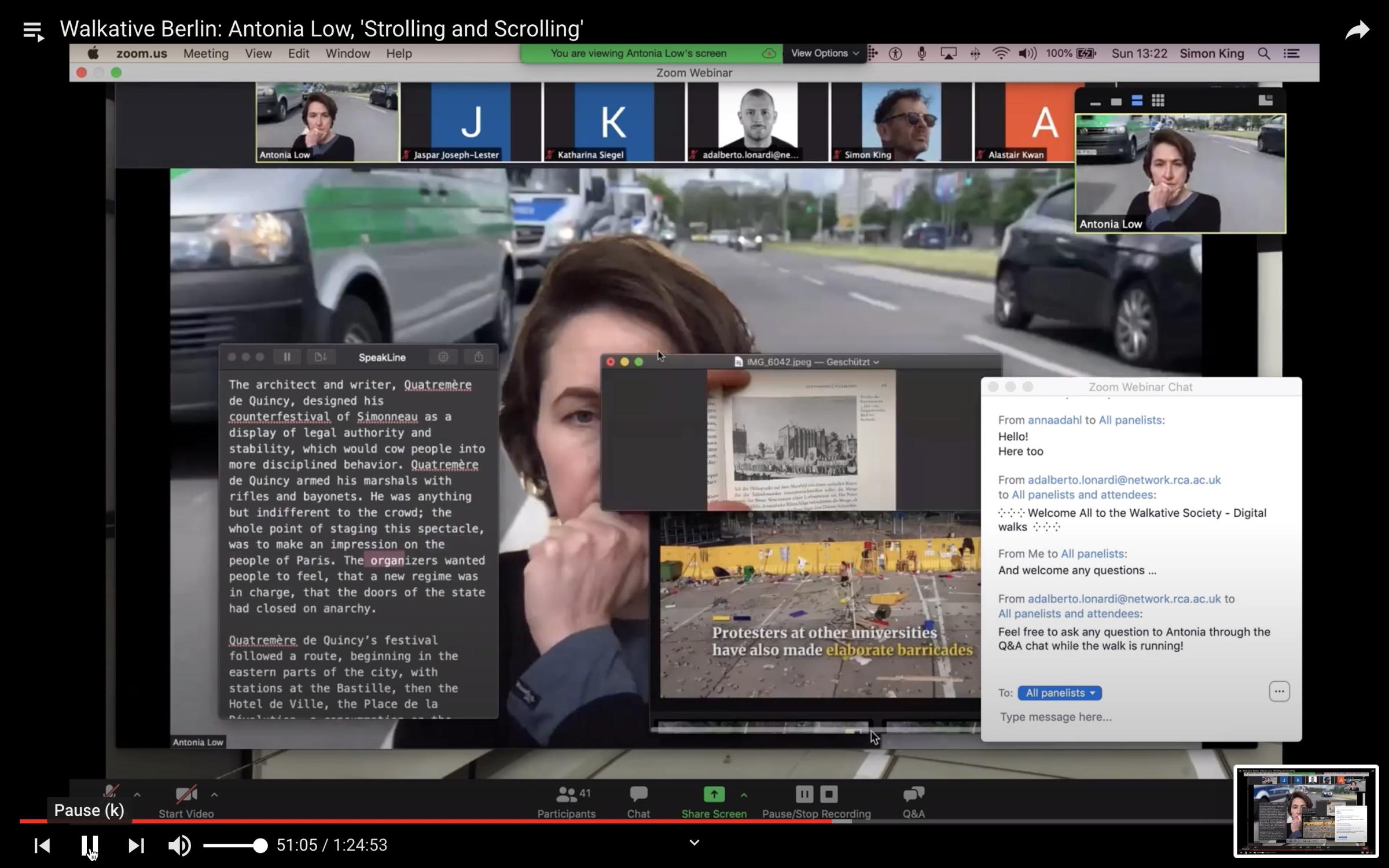Mute the YouTube volume speaker
Screen dimensions: 1389x868
point(179,845)
